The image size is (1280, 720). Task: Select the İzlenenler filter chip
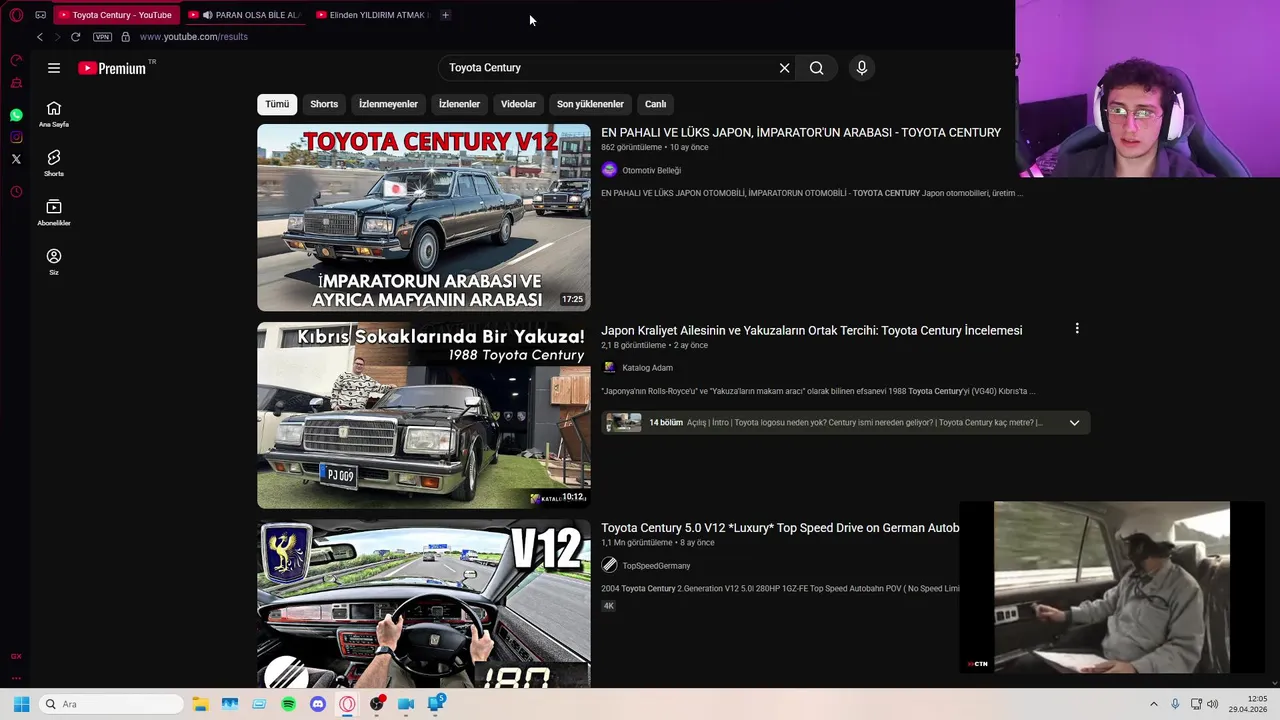(x=459, y=104)
